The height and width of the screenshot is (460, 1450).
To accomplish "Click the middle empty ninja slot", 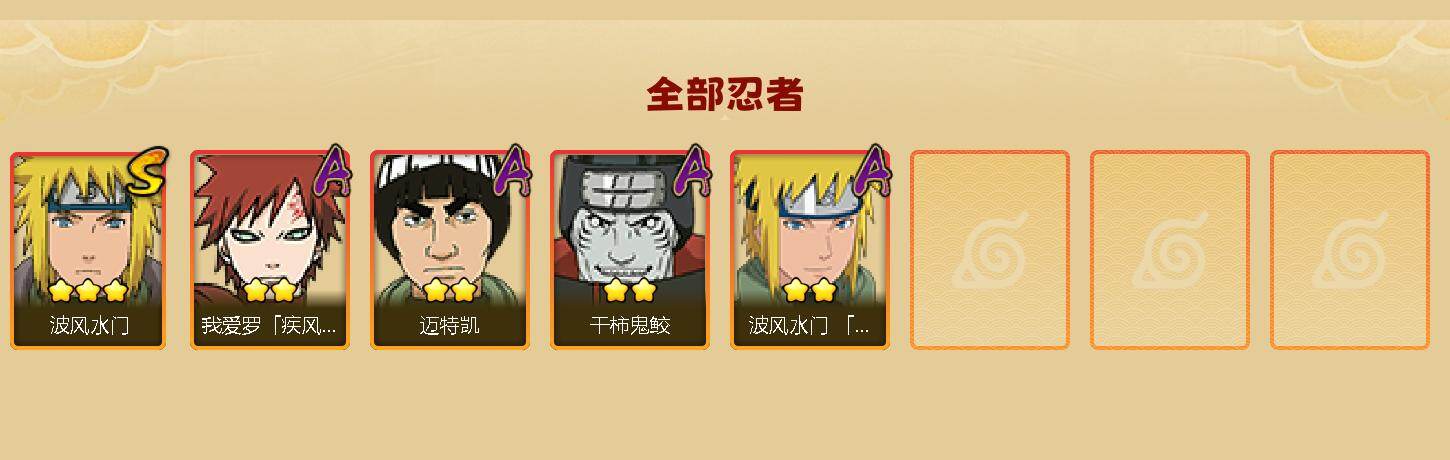I will pyautogui.click(x=1170, y=250).
